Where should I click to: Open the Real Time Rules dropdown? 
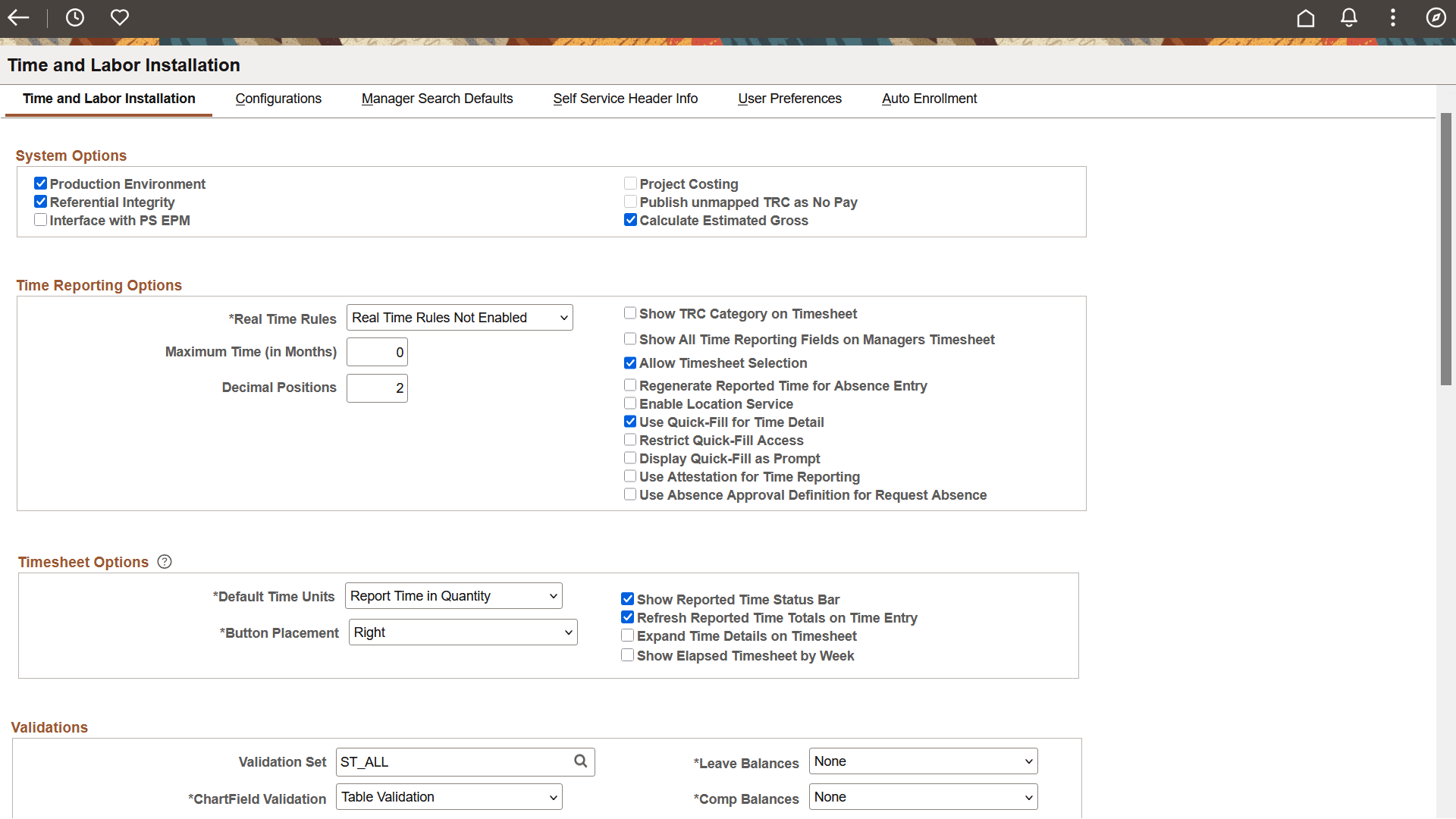pyautogui.click(x=460, y=318)
